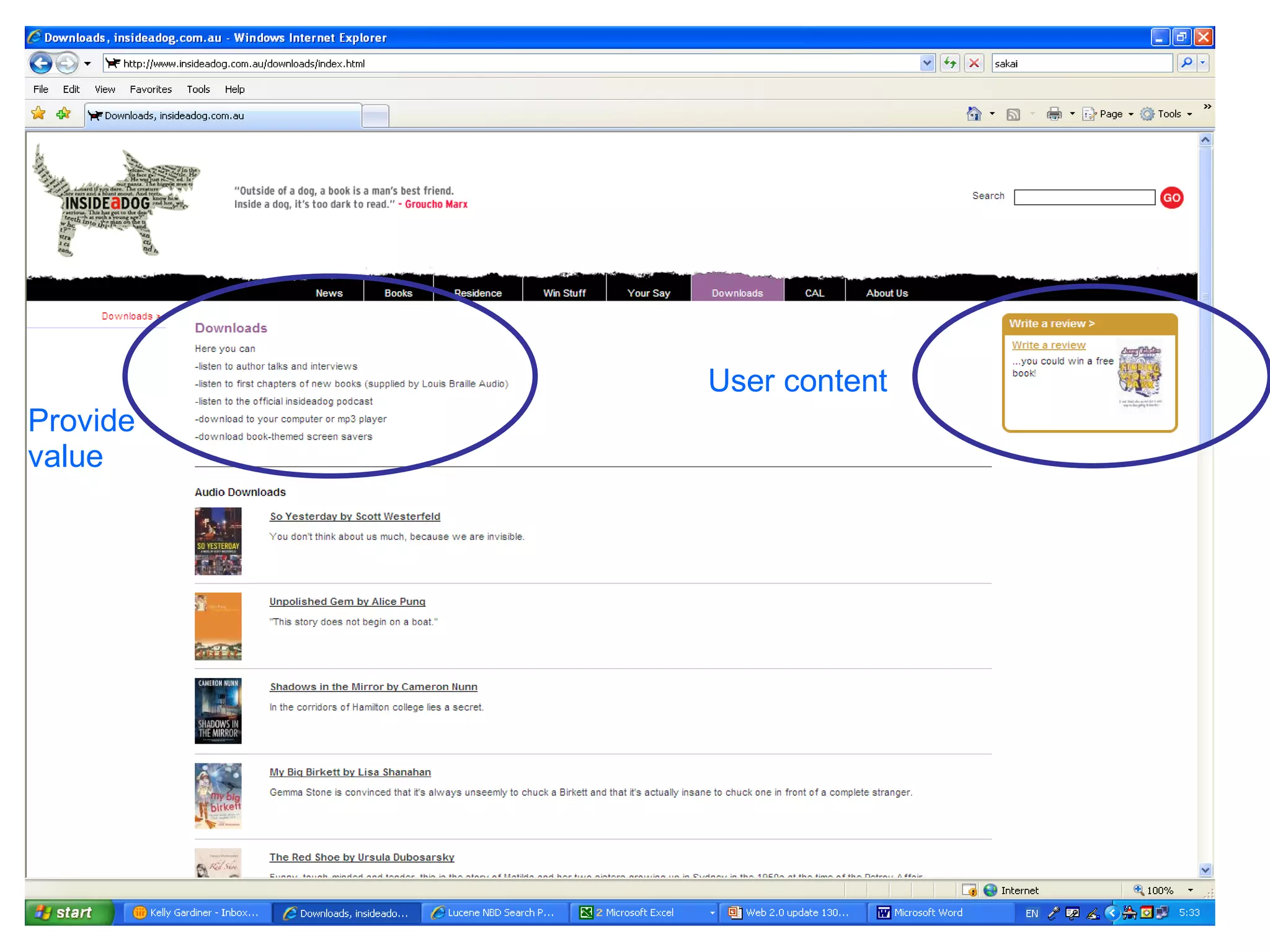Select the Win Stuff navigation tab

(564, 293)
